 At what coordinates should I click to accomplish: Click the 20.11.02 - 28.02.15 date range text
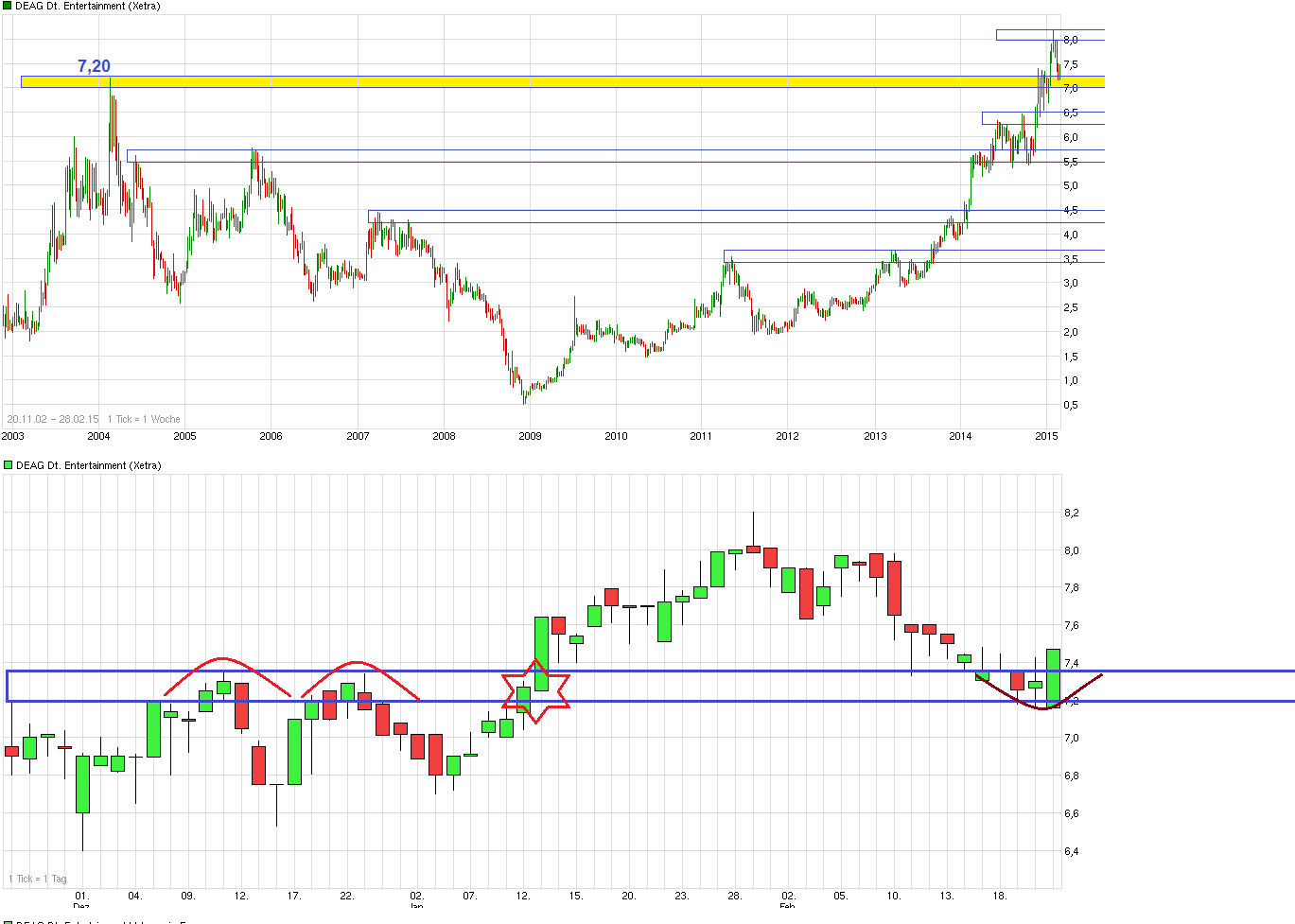[52, 418]
